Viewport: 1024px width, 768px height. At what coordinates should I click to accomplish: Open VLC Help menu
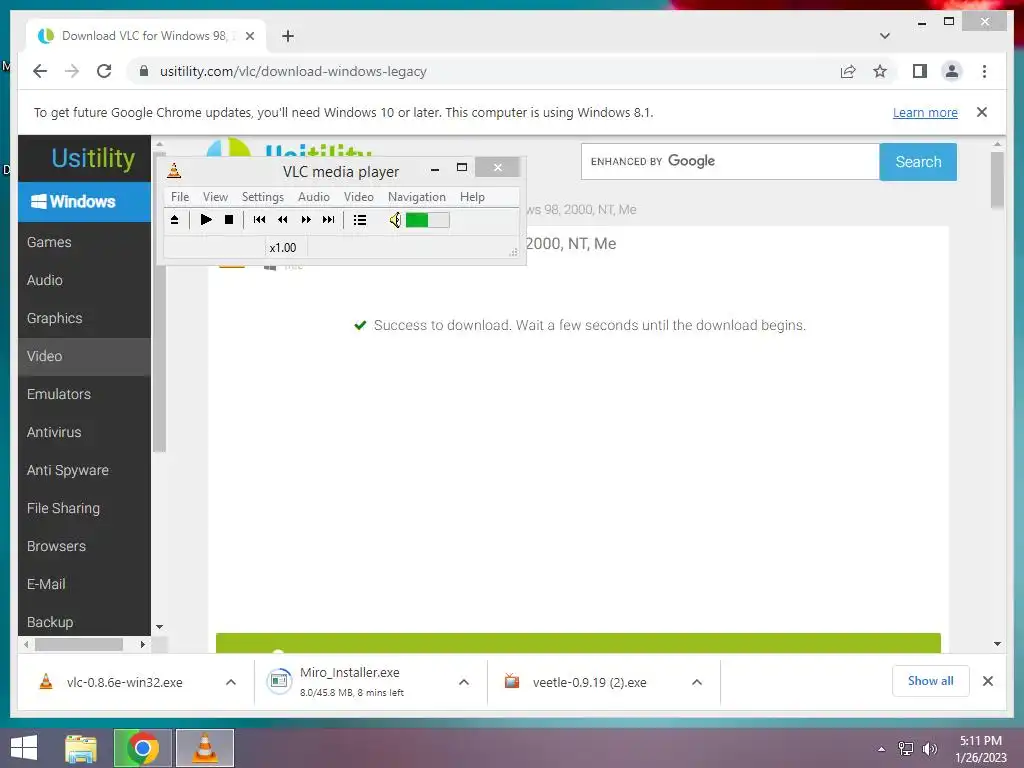coord(472,197)
